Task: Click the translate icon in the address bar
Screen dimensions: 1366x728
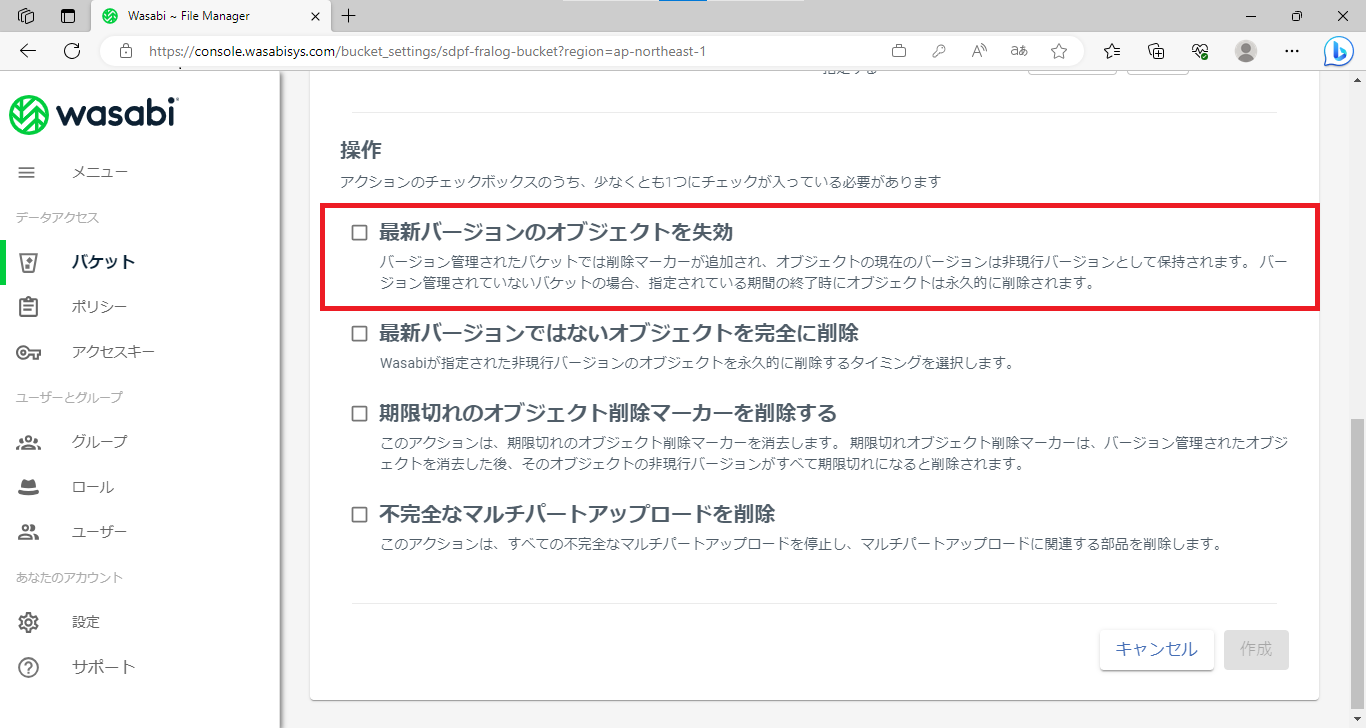Action: (x=1019, y=51)
